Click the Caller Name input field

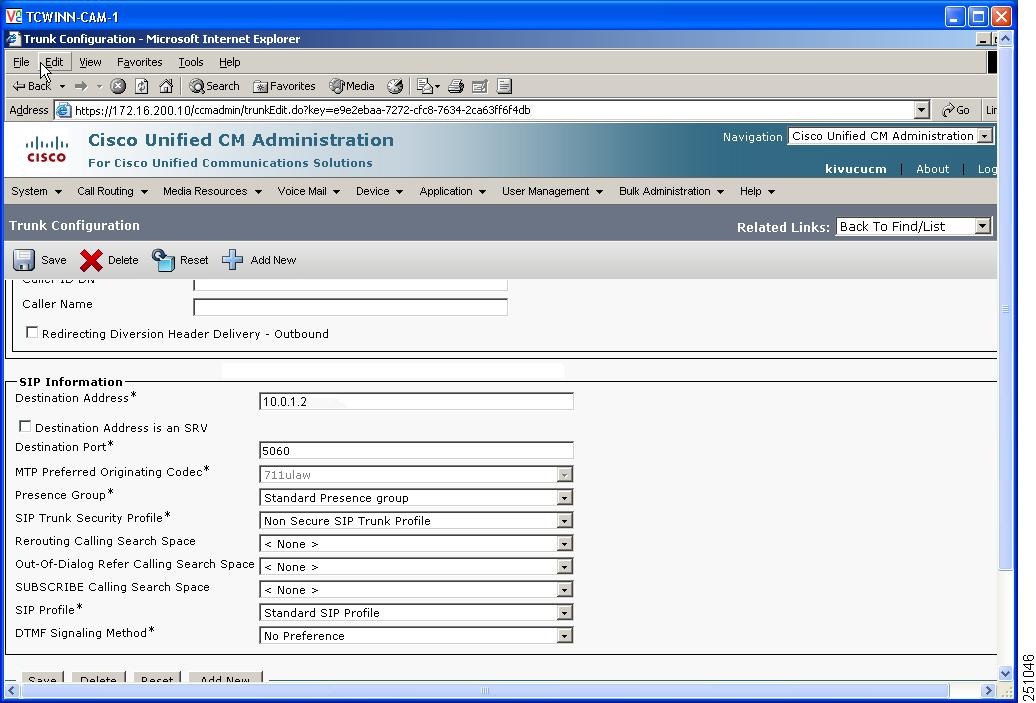click(x=350, y=307)
